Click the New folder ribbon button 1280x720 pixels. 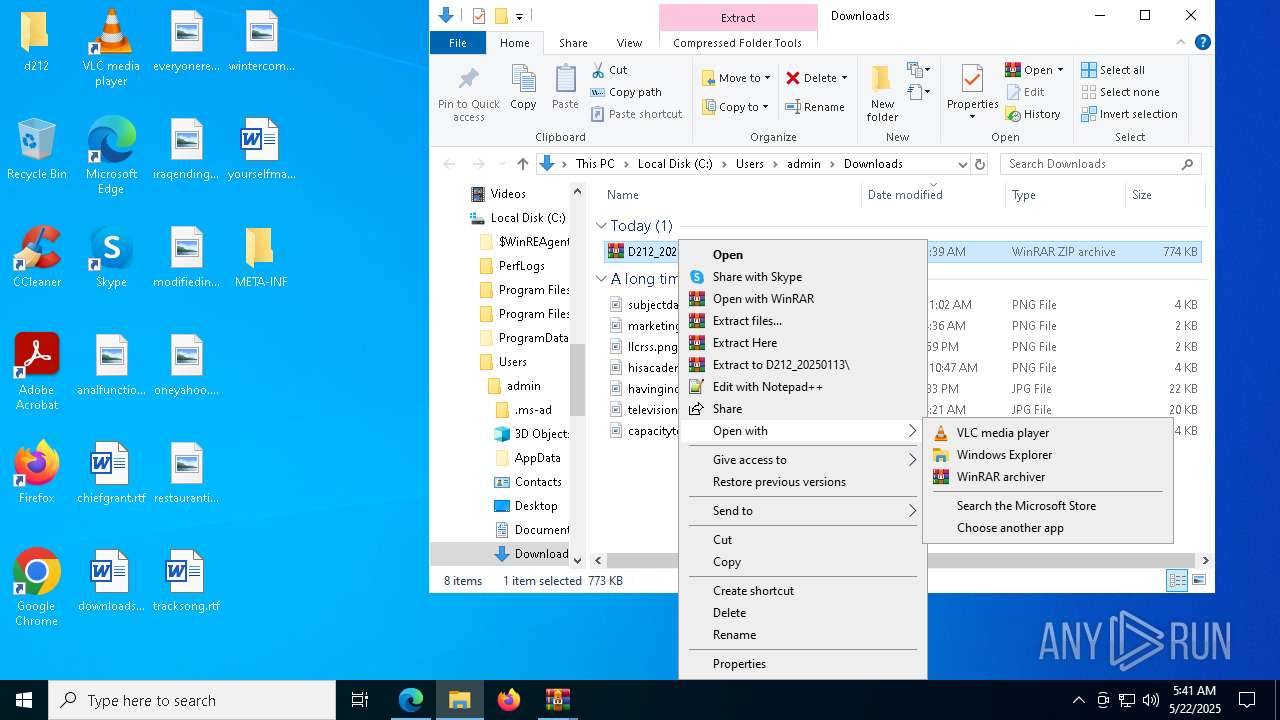882,95
